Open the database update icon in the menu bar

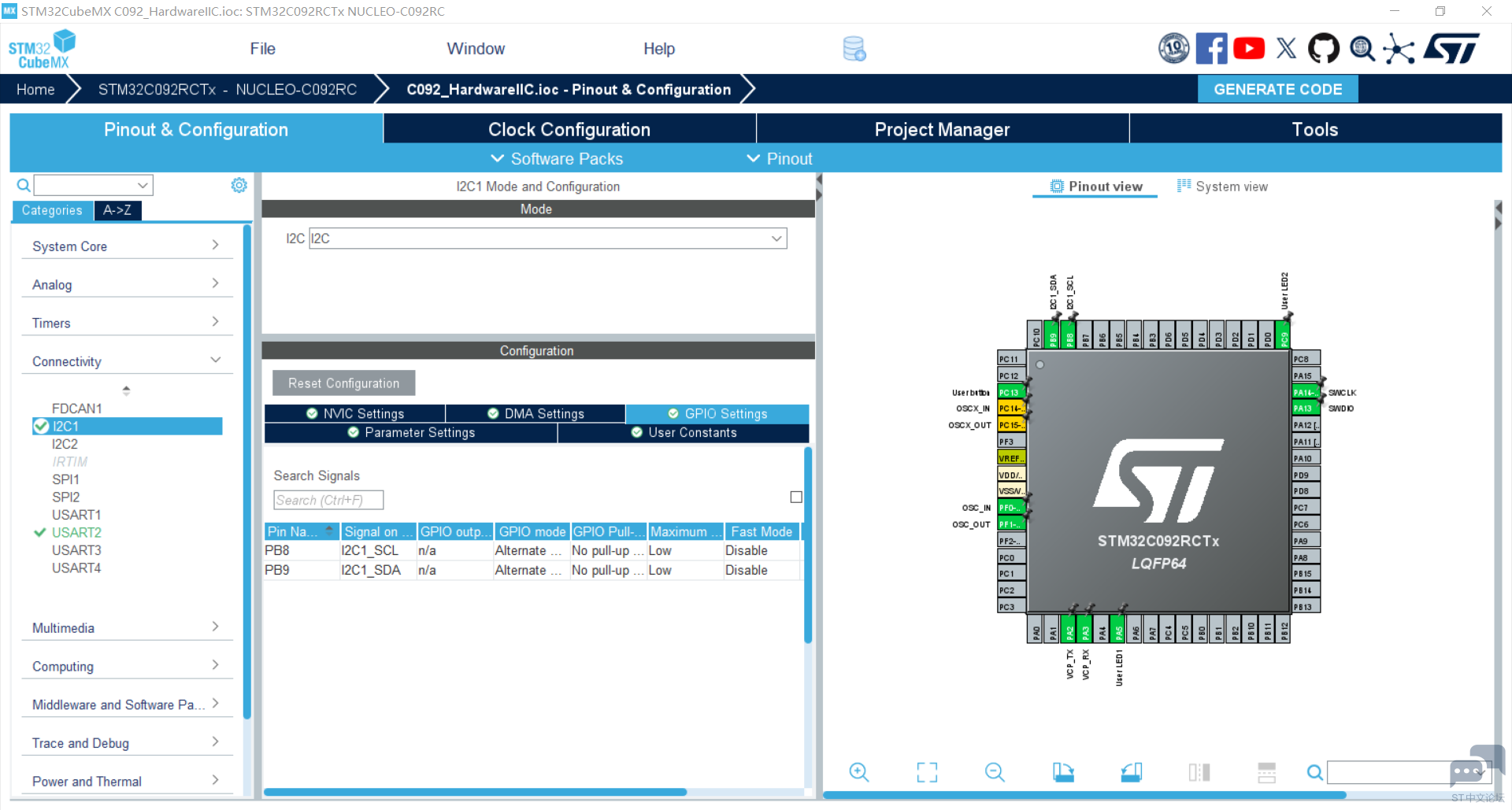pyautogui.click(x=854, y=49)
